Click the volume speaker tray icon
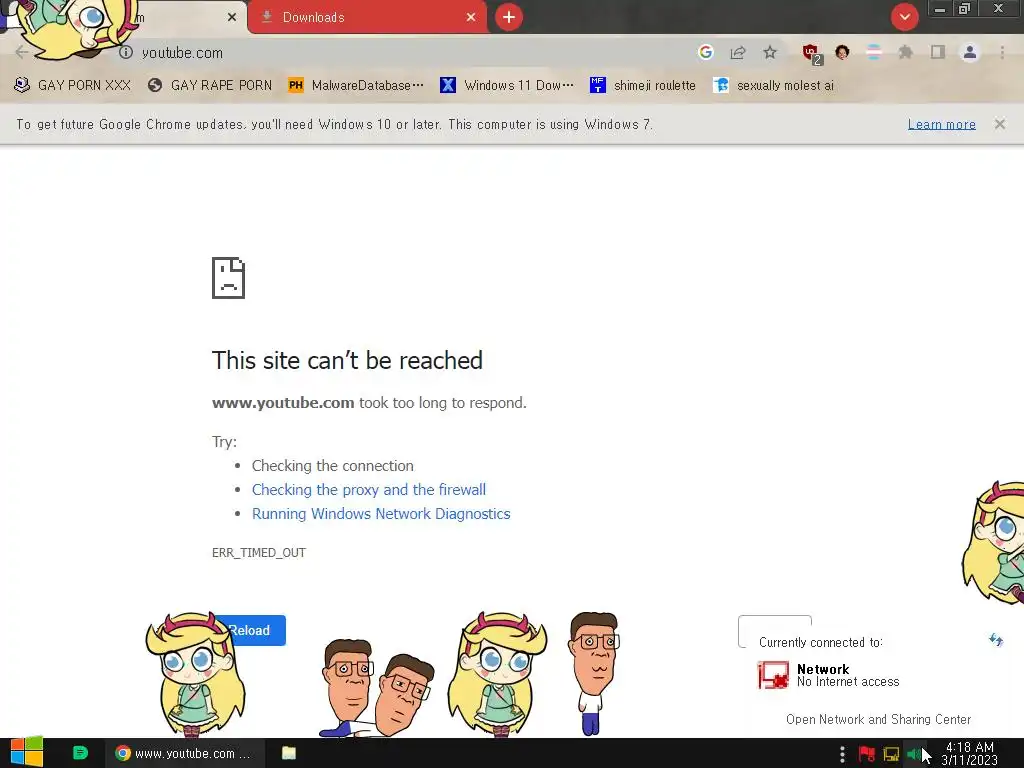Image resolution: width=1024 pixels, height=768 pixels. coord(913,754)
